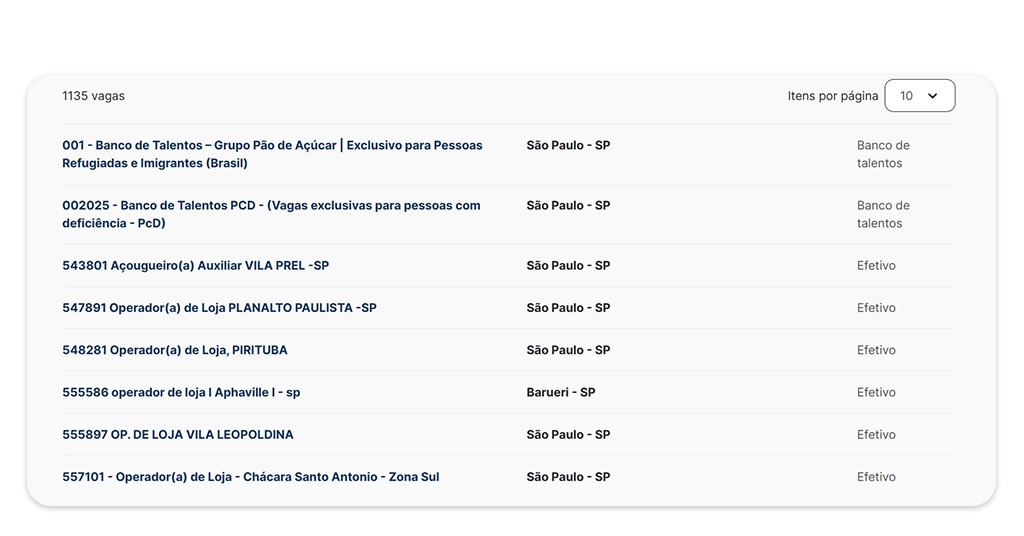
Task: Open OP. DE LOJA VILA LEOPOLDINA job
Action: click(x=178, y=435)
